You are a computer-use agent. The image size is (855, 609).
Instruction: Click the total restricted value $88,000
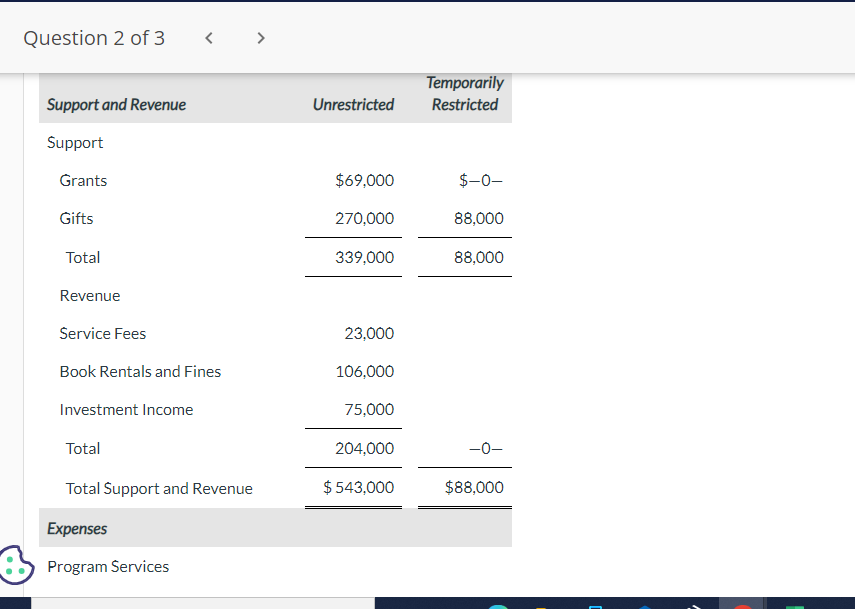pyautogui.click(x=474, y=487)
